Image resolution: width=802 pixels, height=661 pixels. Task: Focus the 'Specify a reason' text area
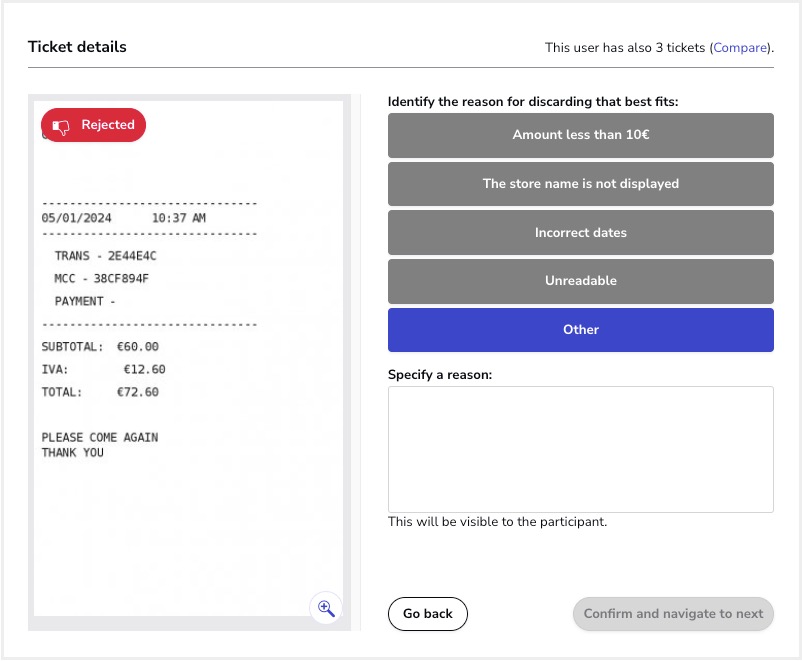(581, 450)
